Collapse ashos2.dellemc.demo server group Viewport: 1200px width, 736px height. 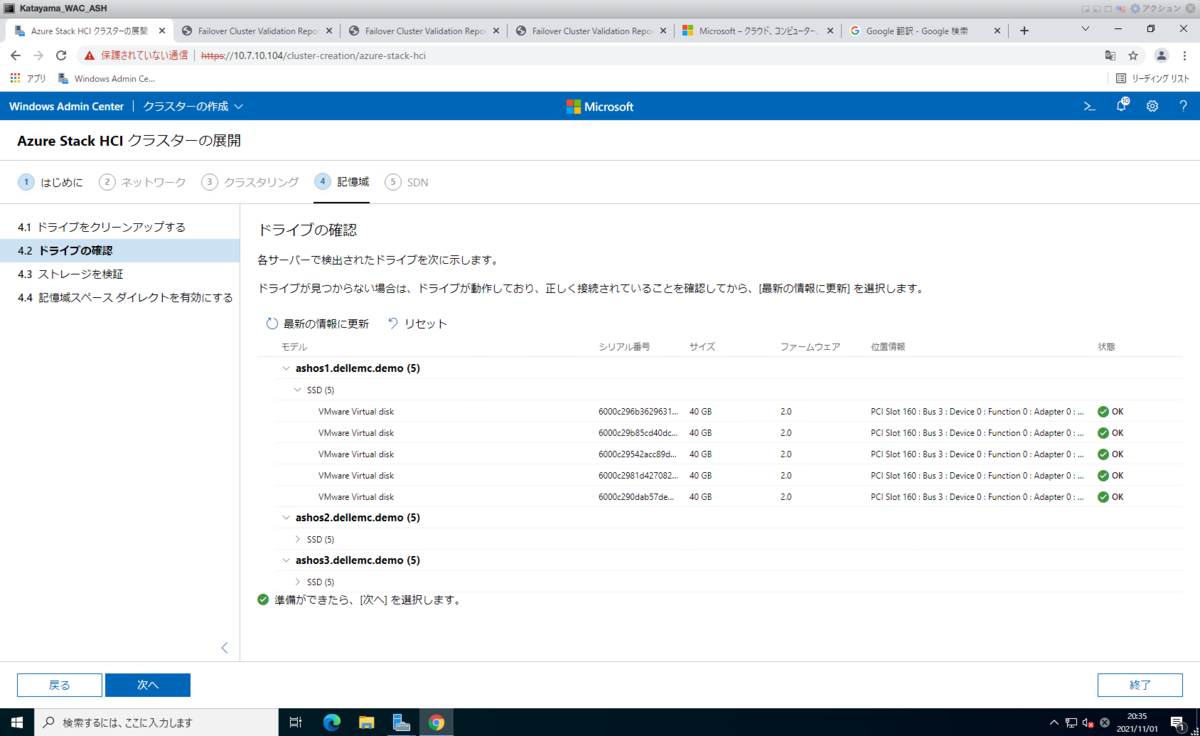pyautogui.click(x=286, y=517)
